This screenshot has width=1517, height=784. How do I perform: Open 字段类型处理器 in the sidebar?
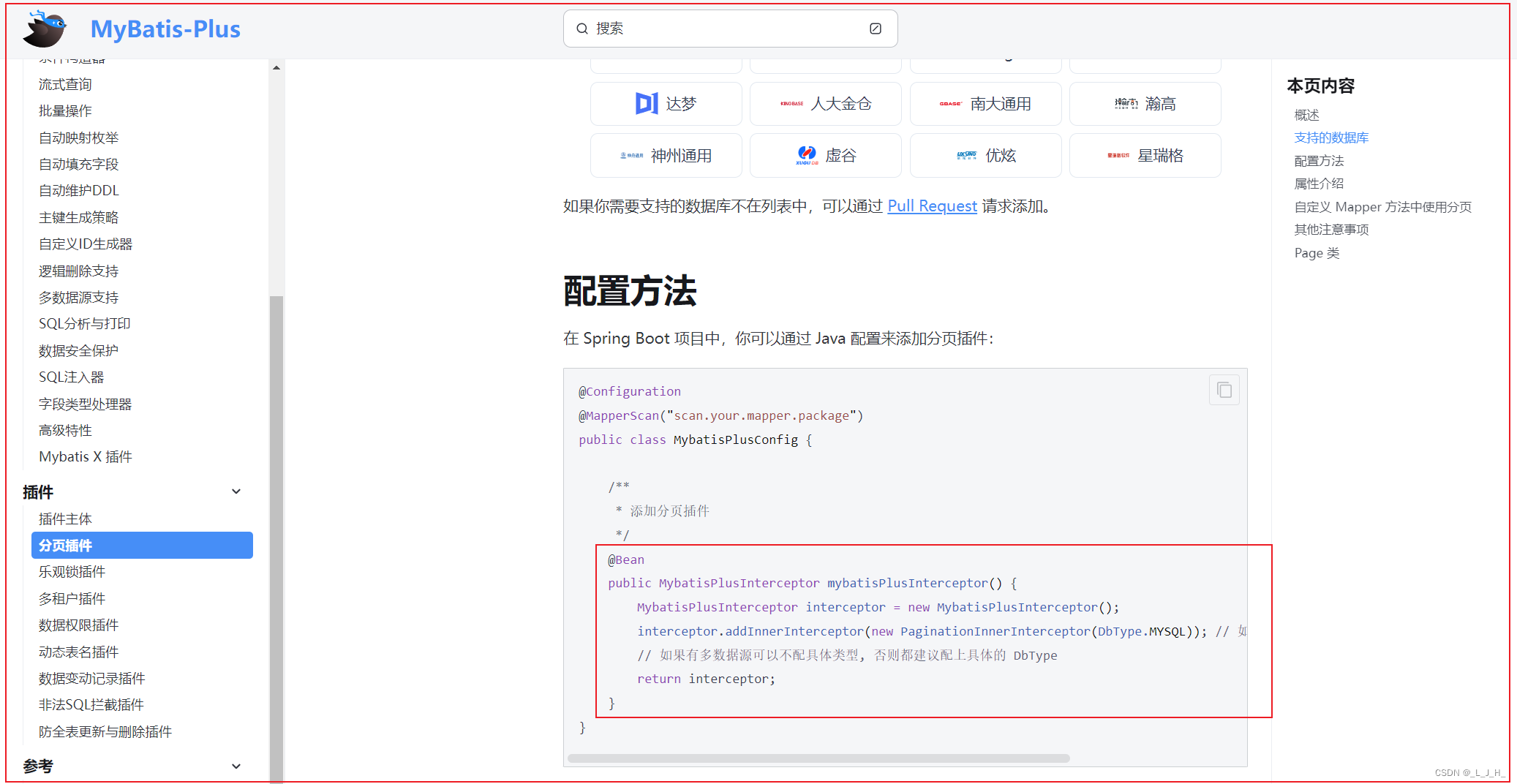[85, 404]
